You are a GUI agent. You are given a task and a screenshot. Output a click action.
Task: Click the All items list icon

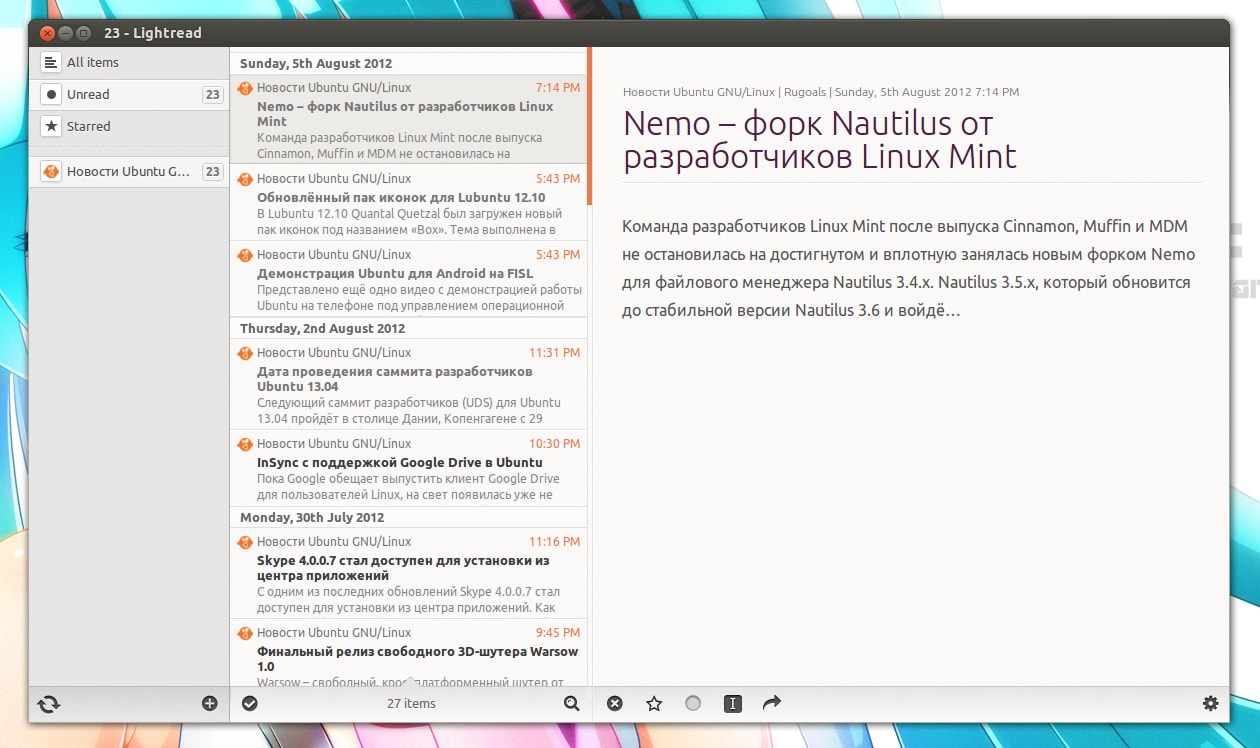pos(51,62)
